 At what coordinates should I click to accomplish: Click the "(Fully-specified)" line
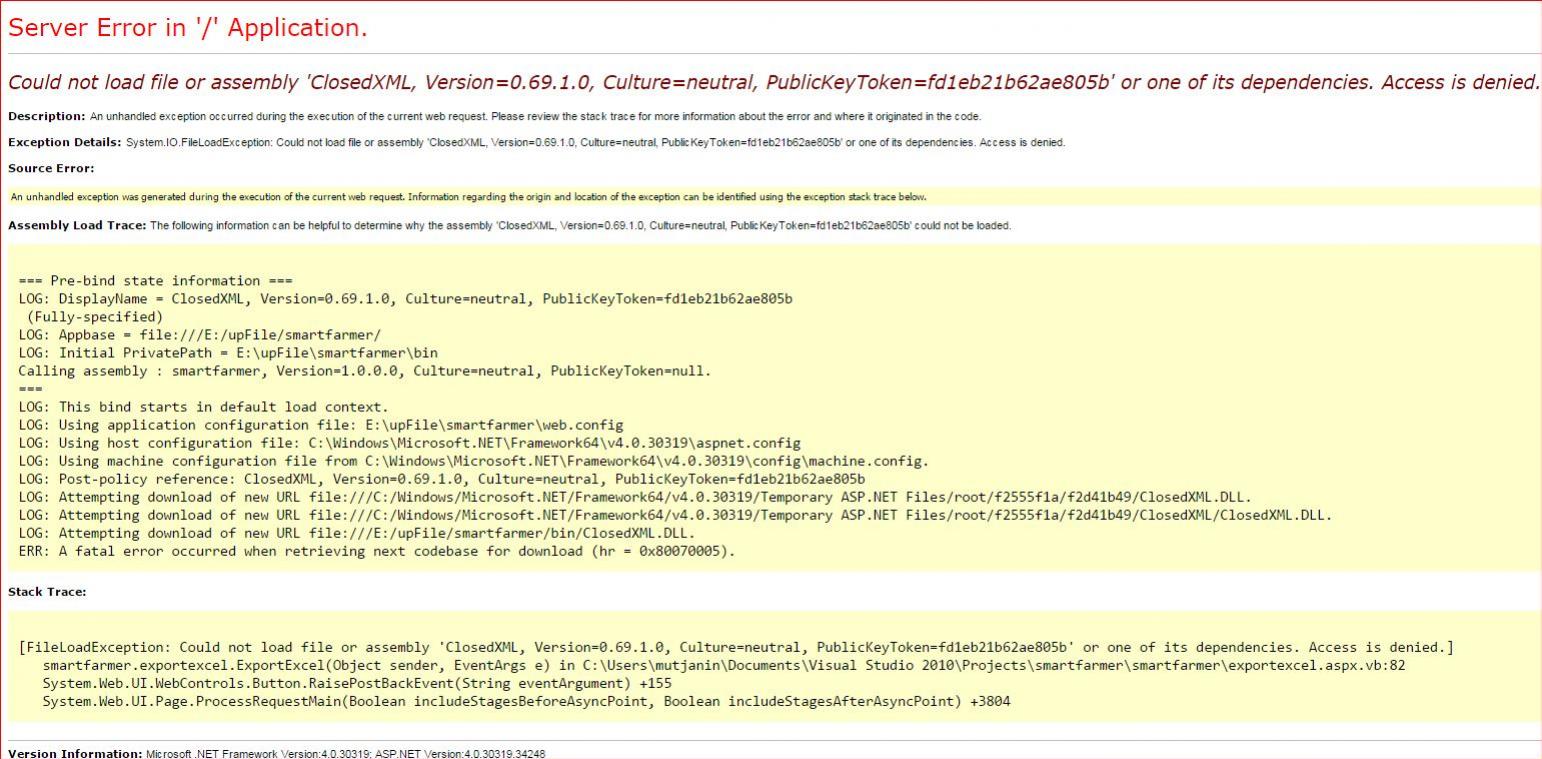point(94,317)
